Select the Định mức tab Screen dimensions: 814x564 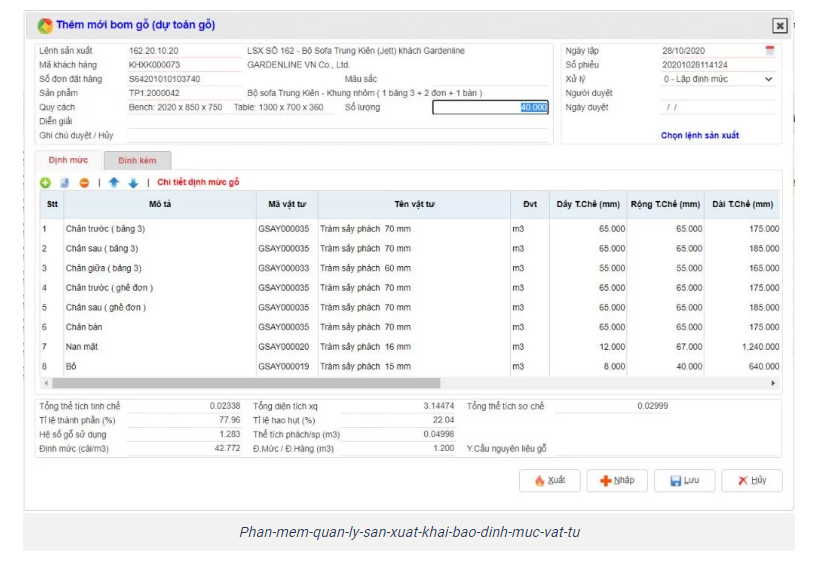[x=68, y=160]
